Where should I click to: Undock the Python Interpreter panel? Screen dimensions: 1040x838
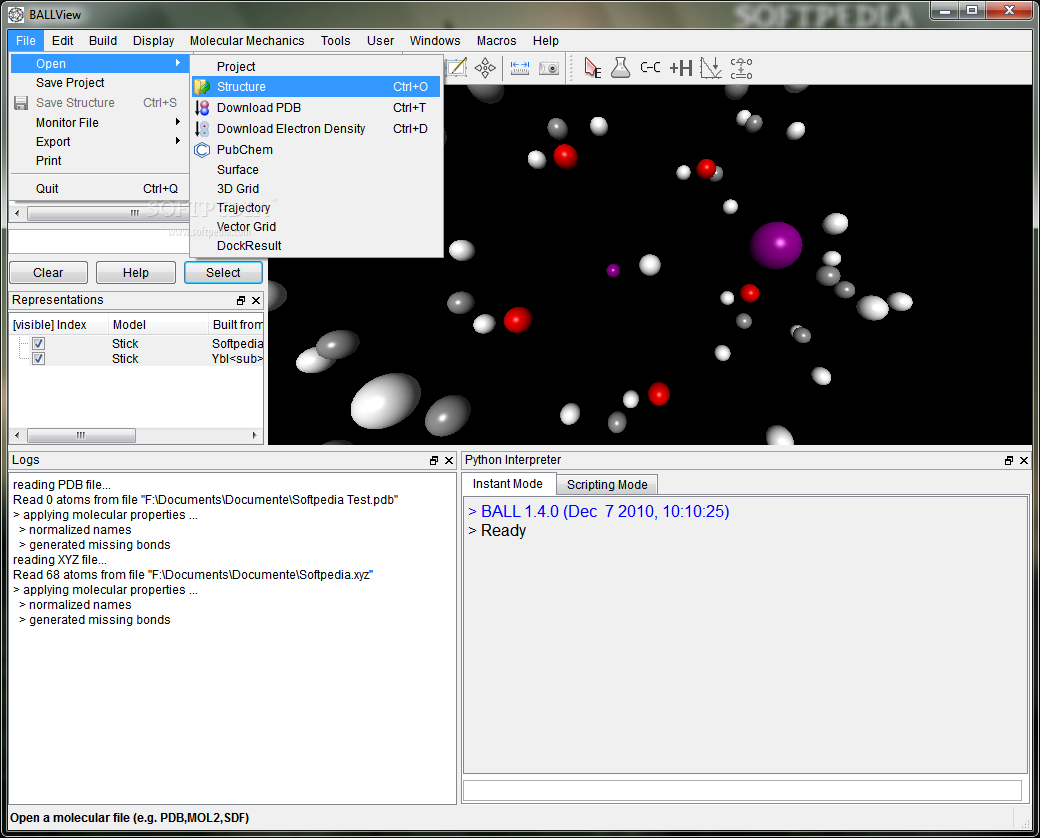pos(1009,460)
